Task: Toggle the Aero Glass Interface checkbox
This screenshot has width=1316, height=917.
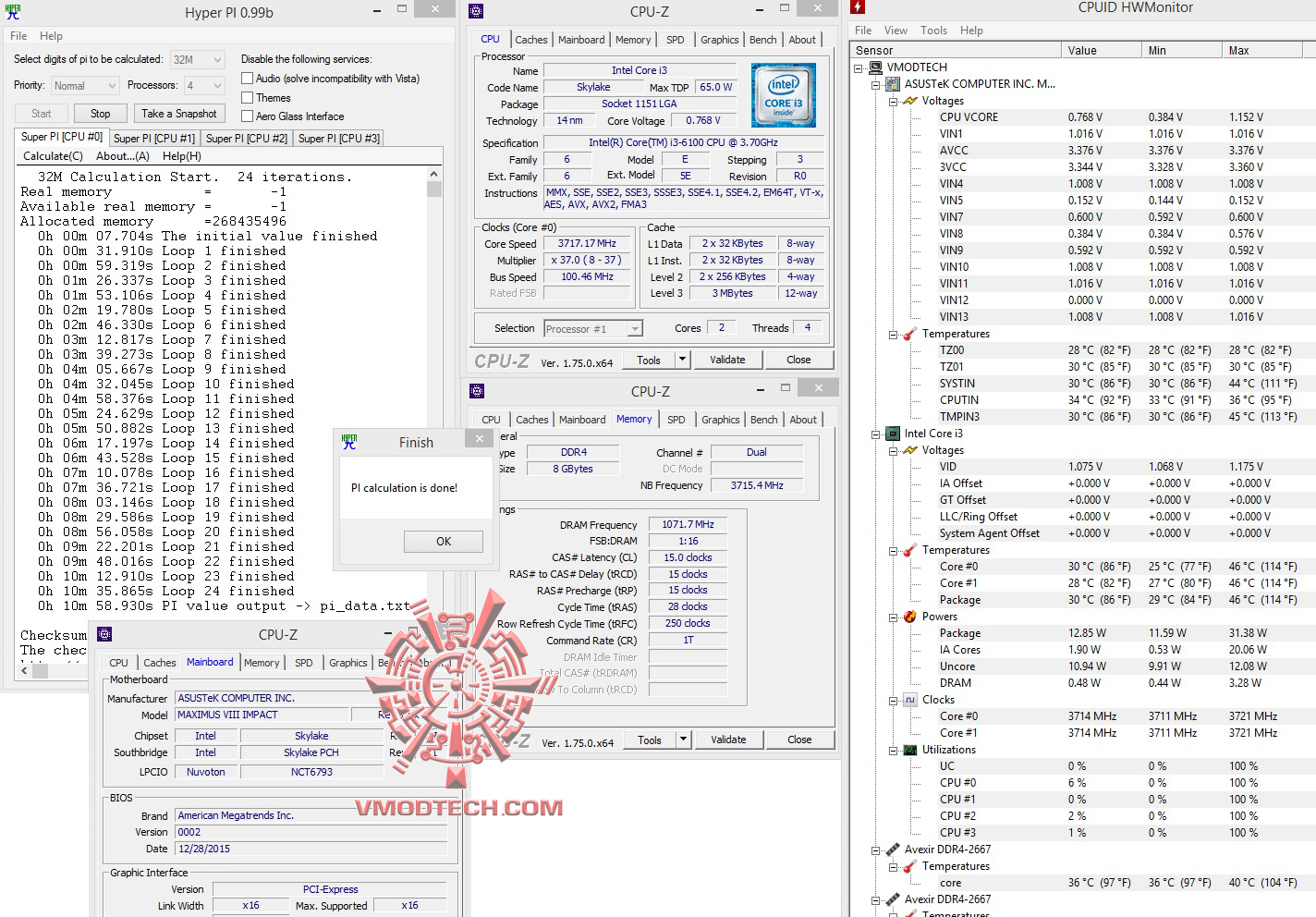Action: click(x=247, y=116)
